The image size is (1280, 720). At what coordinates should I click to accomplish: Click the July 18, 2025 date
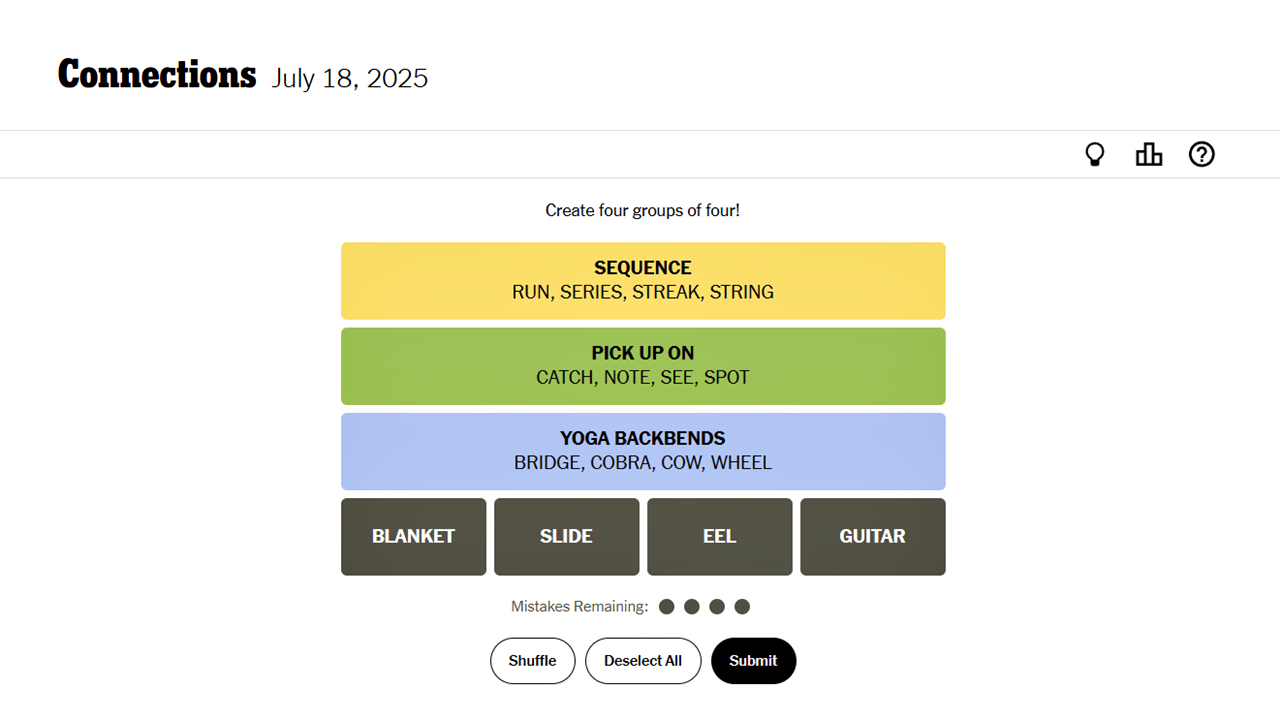tap(349, 78)
